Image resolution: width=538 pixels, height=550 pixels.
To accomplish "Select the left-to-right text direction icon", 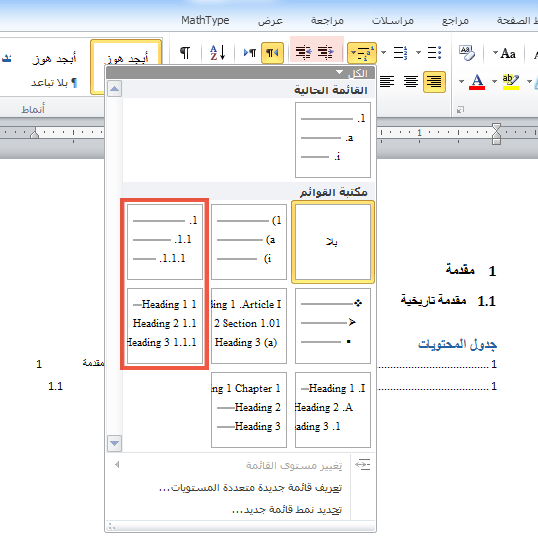I will [x=250, y=53].
